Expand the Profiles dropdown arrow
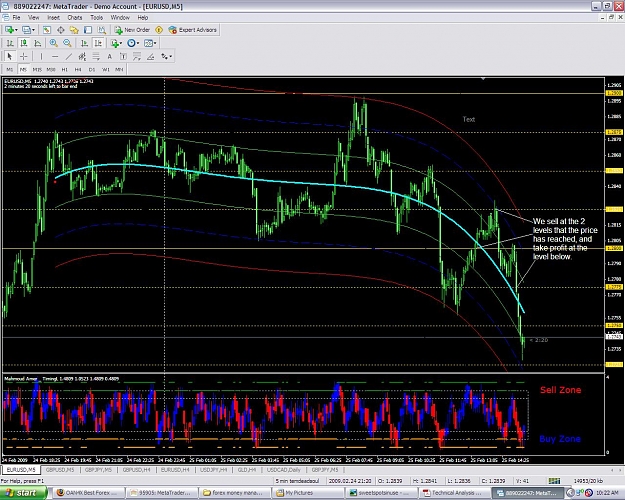Image resolution: width=625 pixels, height=500 pixels. pyautogui.click(x=33, y=30)
